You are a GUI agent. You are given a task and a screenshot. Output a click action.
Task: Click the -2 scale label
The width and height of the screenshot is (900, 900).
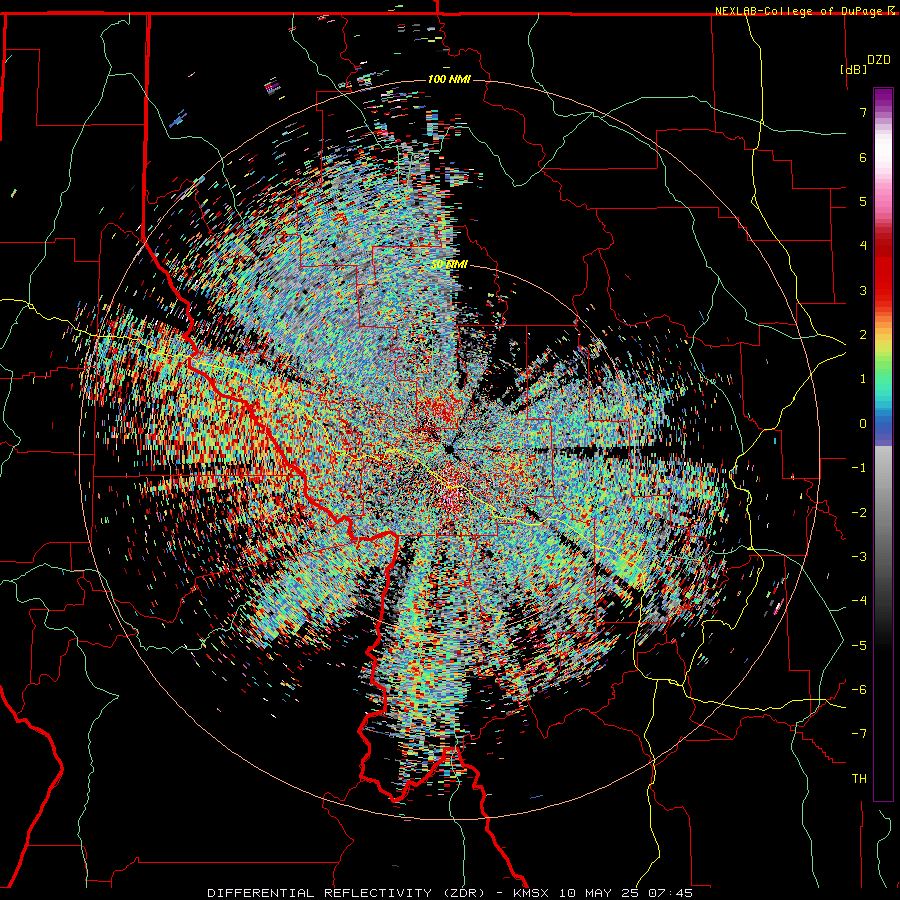click(859, 513)
